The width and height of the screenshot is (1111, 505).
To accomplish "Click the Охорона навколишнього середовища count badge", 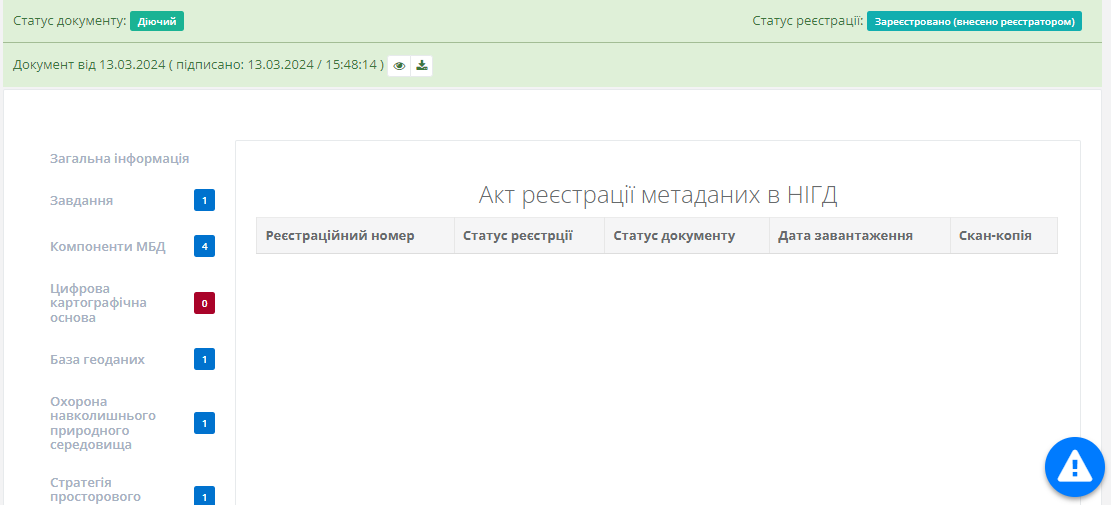I will (204, 424).
